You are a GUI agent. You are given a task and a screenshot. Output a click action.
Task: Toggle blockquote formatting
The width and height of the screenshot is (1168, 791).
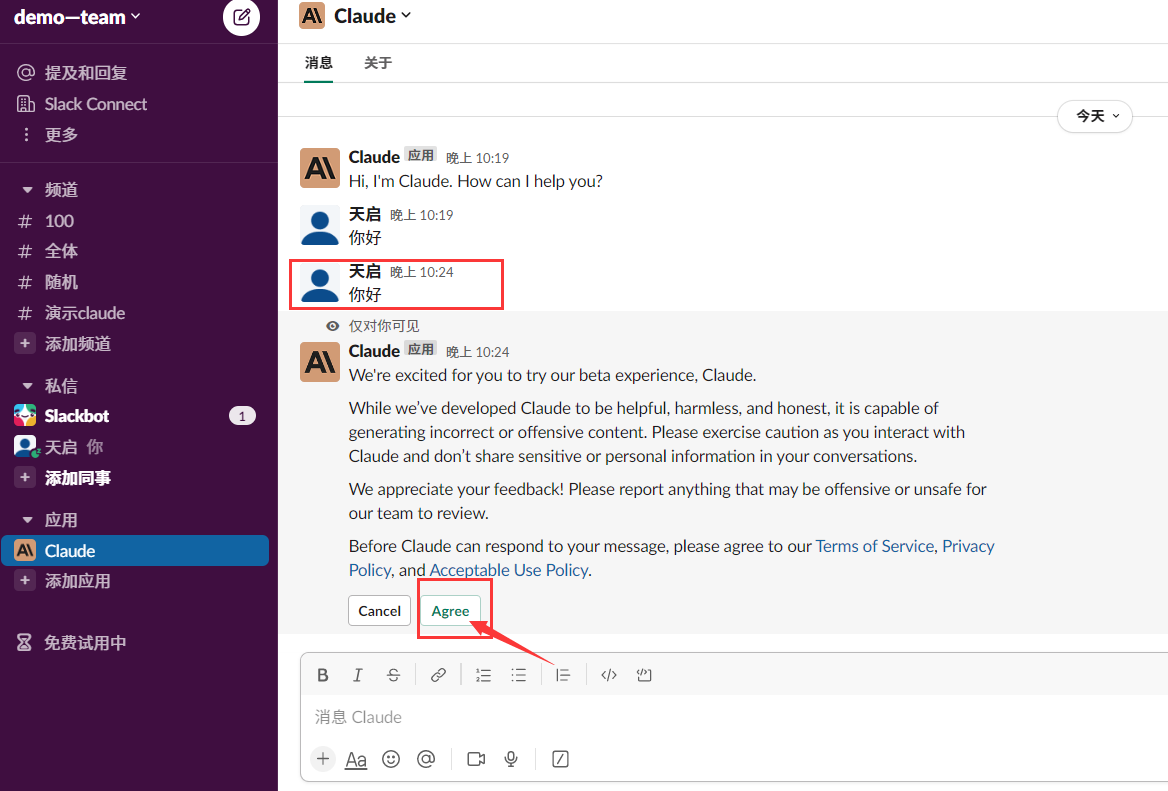(x=563, y=675)
